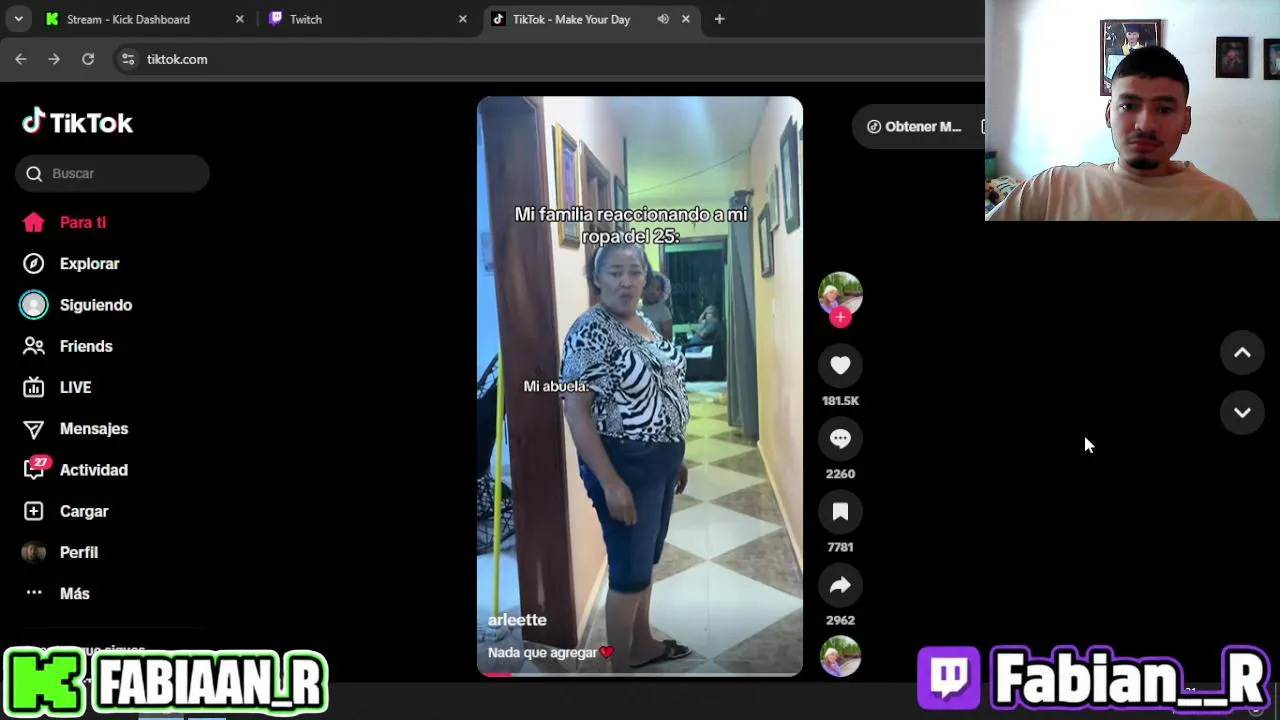Switch to Stream - Kick Dashboard tab
The image size is (1280, 720).
click(144, 19)
